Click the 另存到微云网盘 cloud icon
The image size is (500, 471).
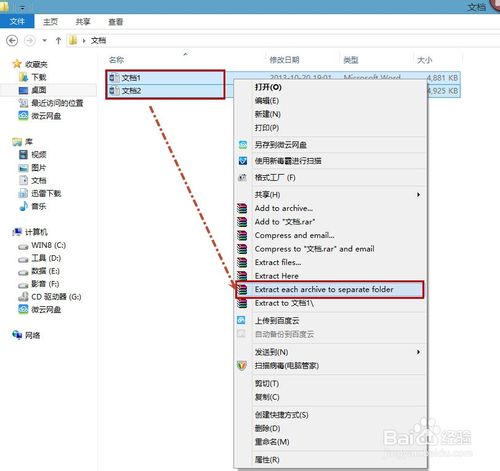pyautogui.click(x=243, y=145)
